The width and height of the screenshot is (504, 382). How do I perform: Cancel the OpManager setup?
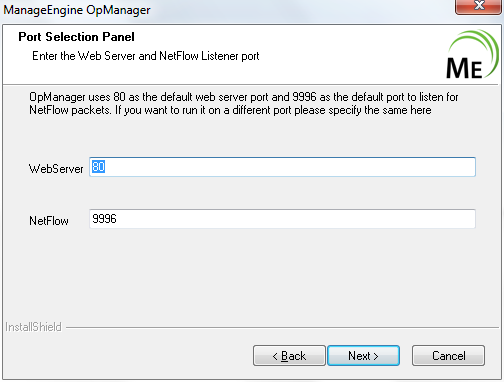448,356
